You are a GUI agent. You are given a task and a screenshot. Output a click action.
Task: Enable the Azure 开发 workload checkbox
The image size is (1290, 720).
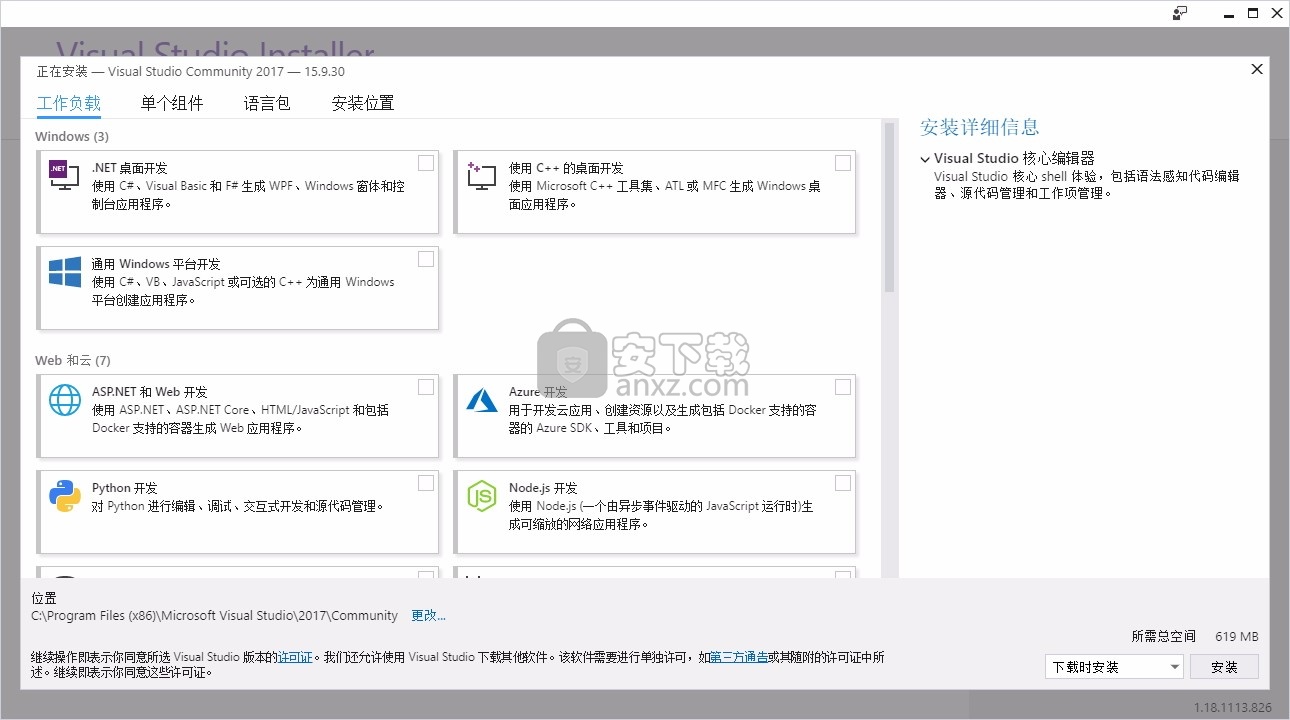[843, 387]
